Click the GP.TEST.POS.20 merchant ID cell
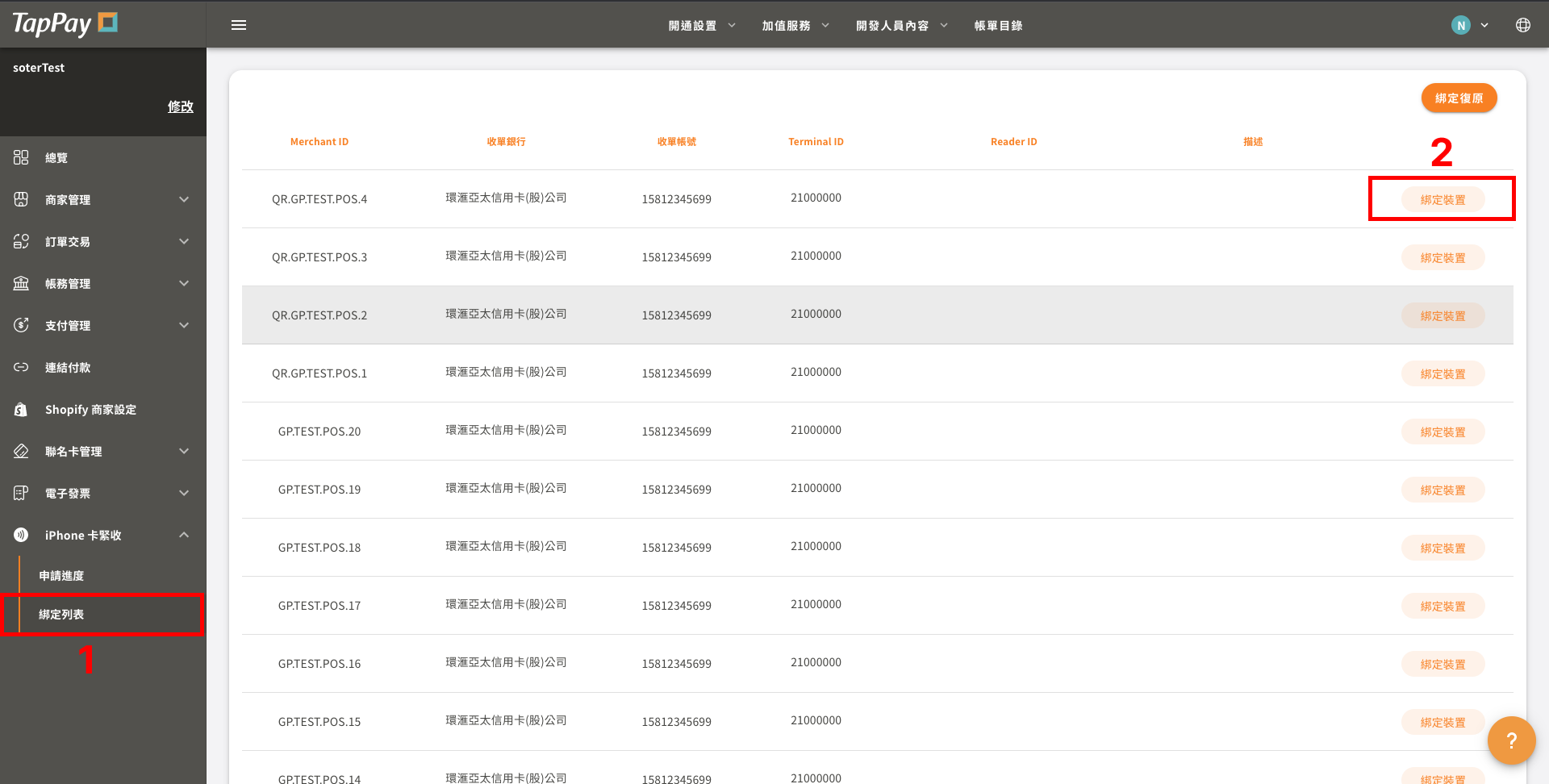Screen dimensions: 1549x784 point(319,432)
